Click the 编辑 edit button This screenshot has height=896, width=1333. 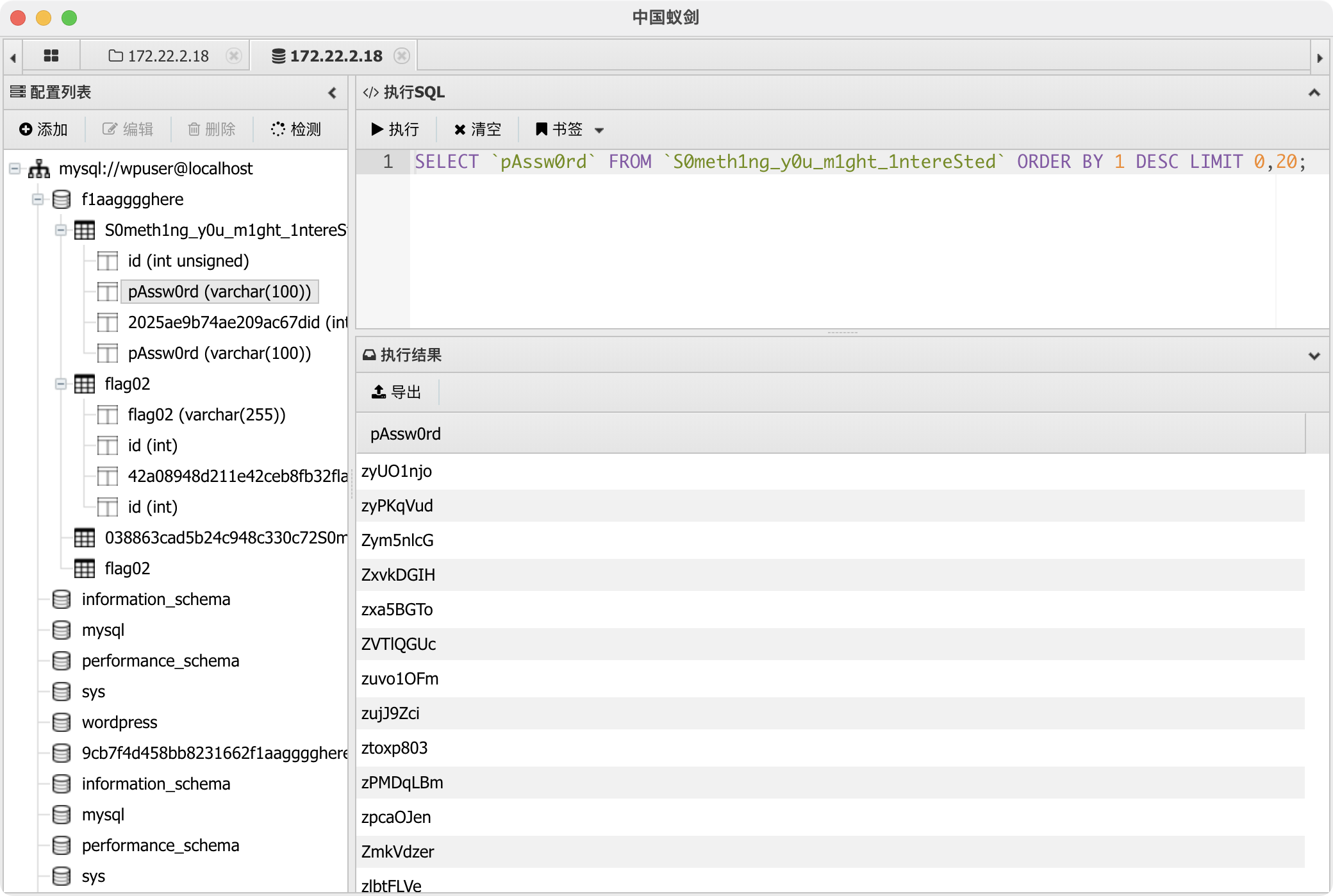pos(128,129)
